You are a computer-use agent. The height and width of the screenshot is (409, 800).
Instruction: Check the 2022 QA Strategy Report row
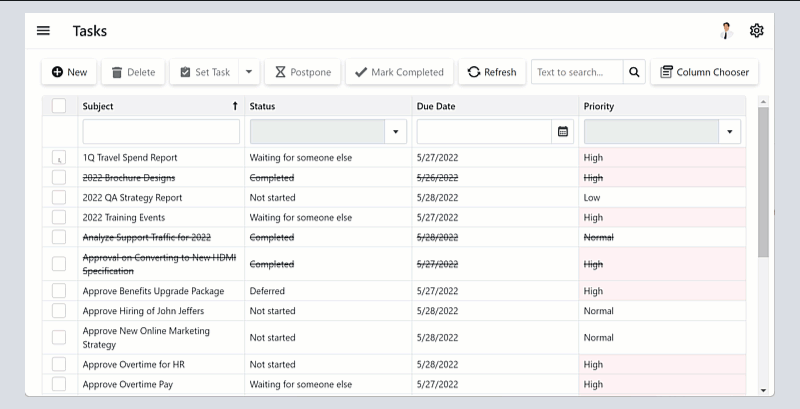[59, 197]
